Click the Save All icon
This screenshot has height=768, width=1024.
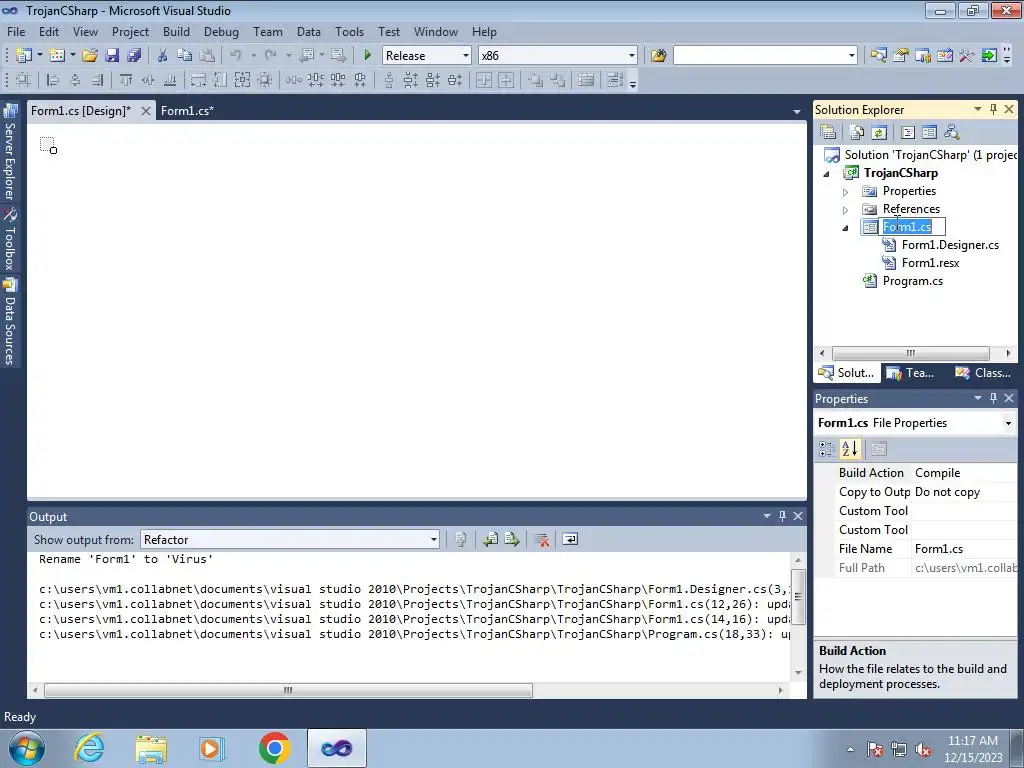(x=134, y=56)
